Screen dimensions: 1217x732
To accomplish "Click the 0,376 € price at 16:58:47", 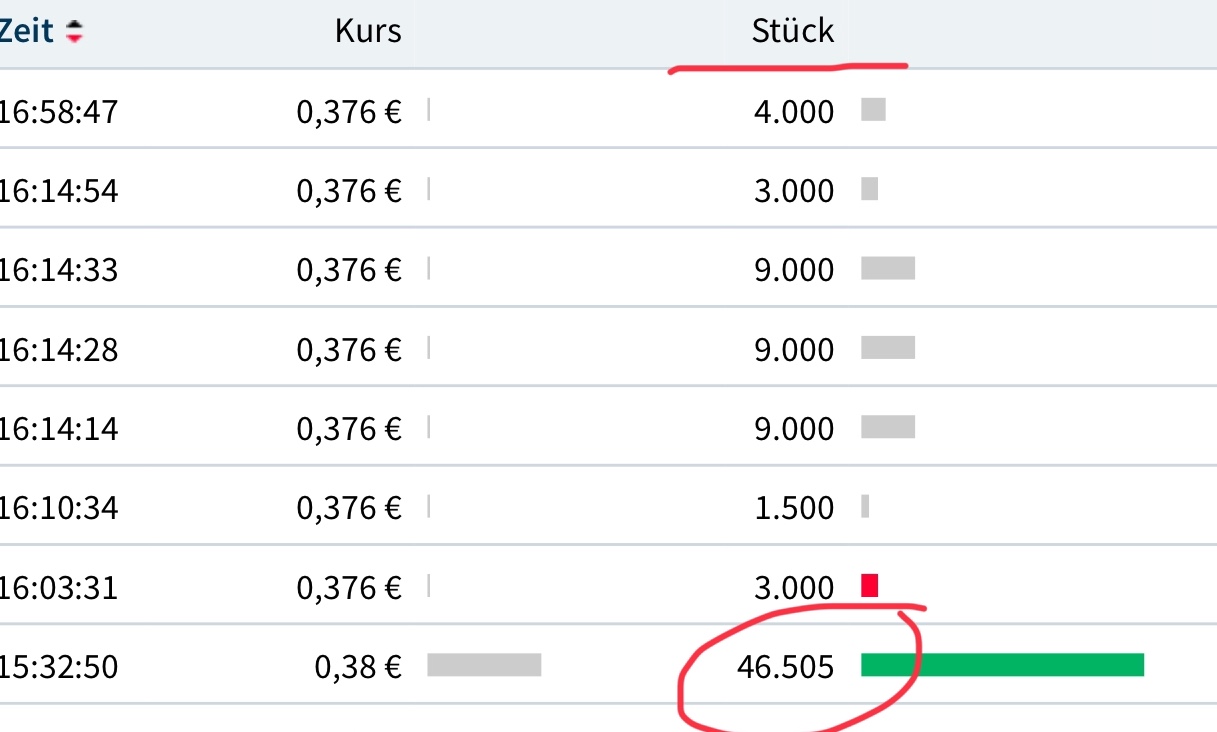I will (349, 111).
